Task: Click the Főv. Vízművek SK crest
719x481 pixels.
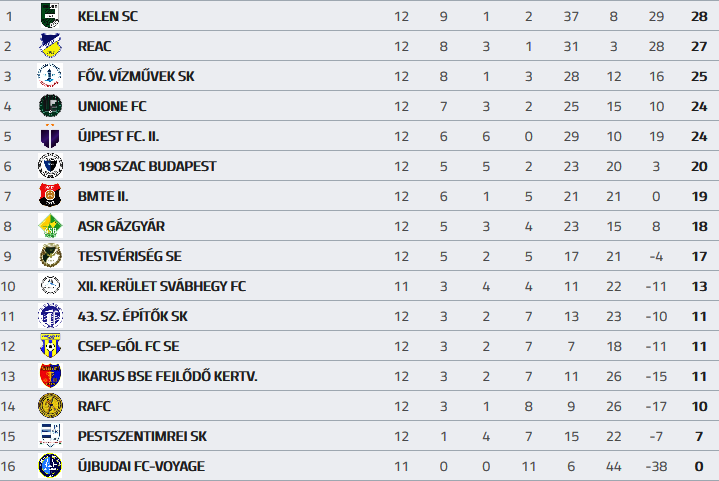Action: (x=50, y=76)
